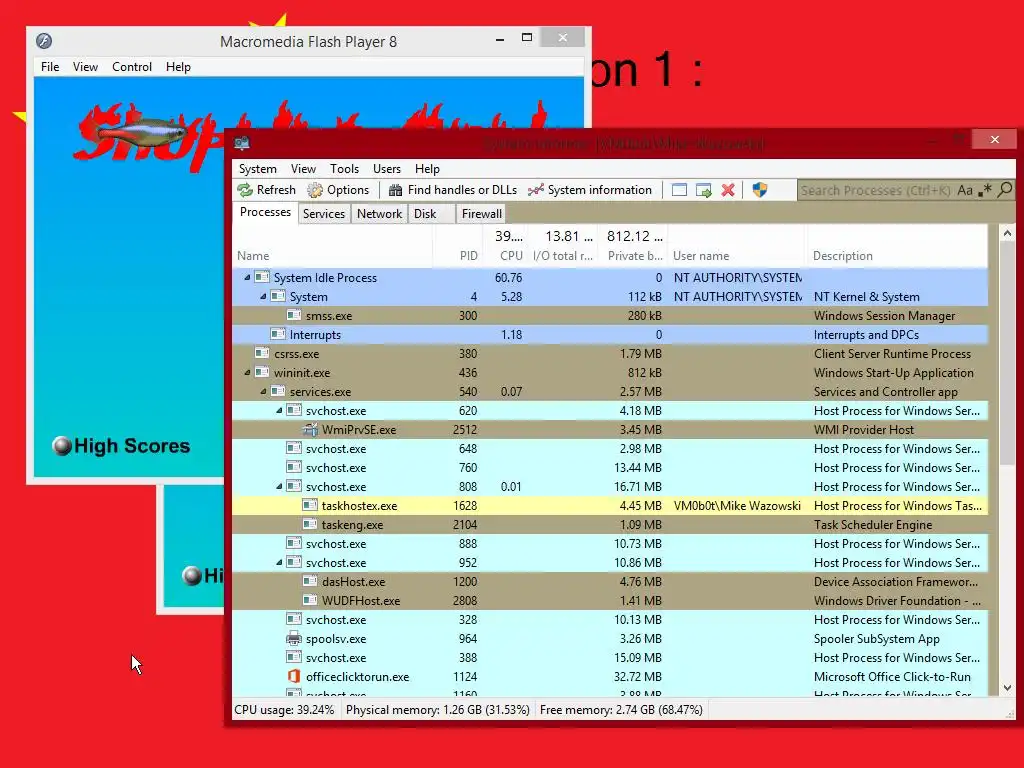
Task: Click the WmiPrvSE.exe process icon
Action: (x=310, y=430)
